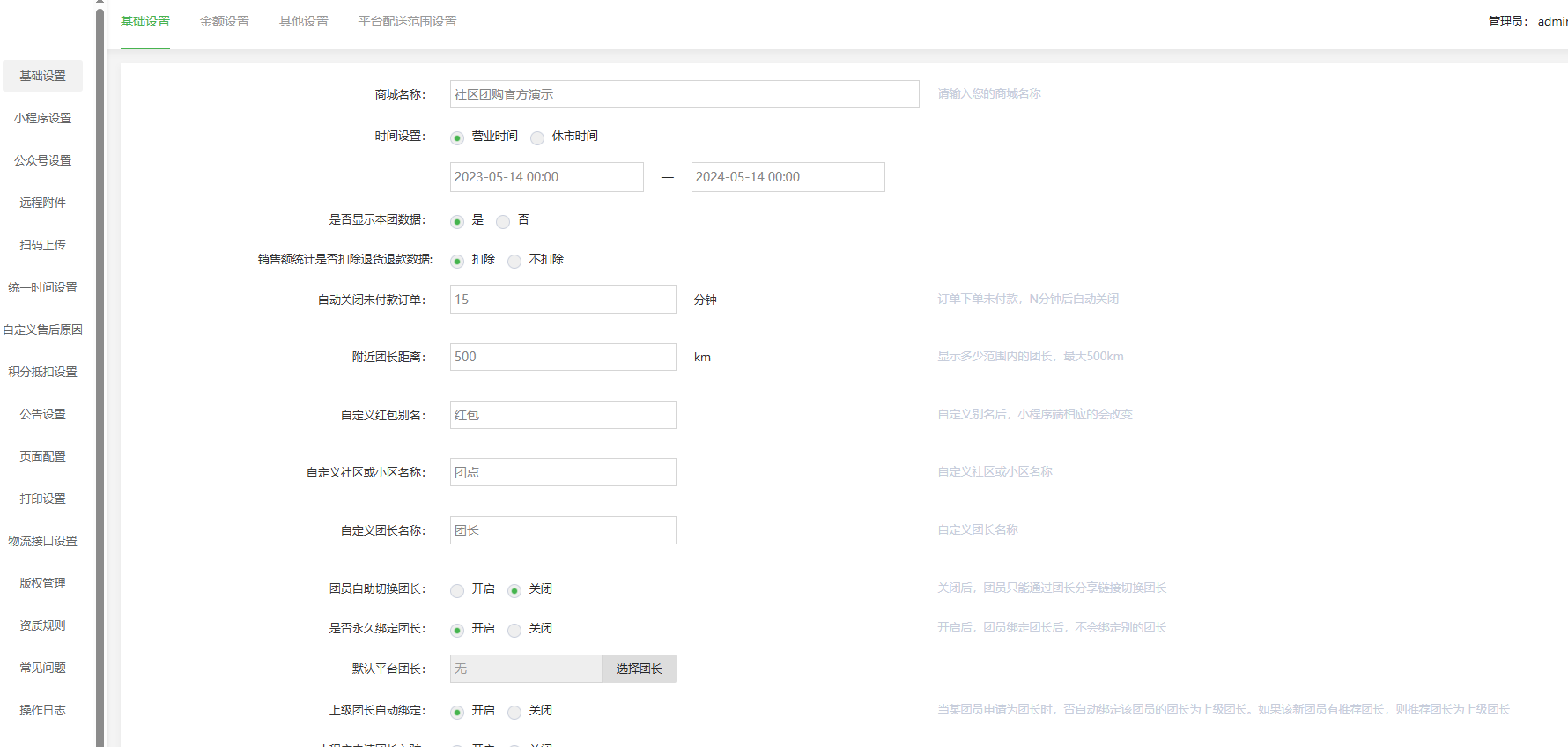Open the 其他设置 tab
Image resolution: width=1568 pixels, height=747 pixels.
click(304, 21)
